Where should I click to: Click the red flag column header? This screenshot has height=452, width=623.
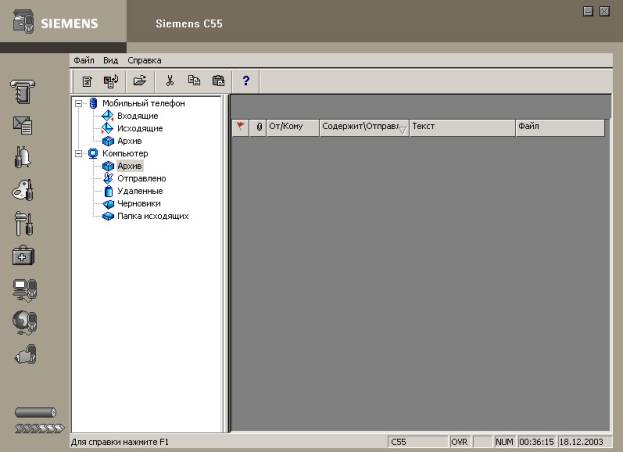[240, 127]
